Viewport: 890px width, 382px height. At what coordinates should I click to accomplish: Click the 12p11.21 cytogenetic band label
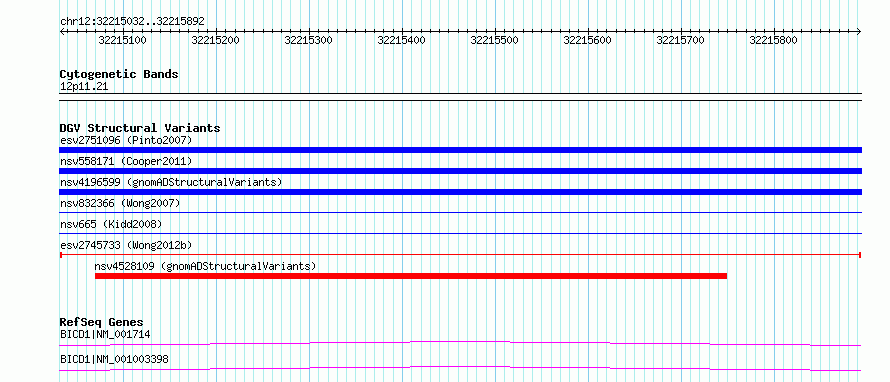(84, 87)
